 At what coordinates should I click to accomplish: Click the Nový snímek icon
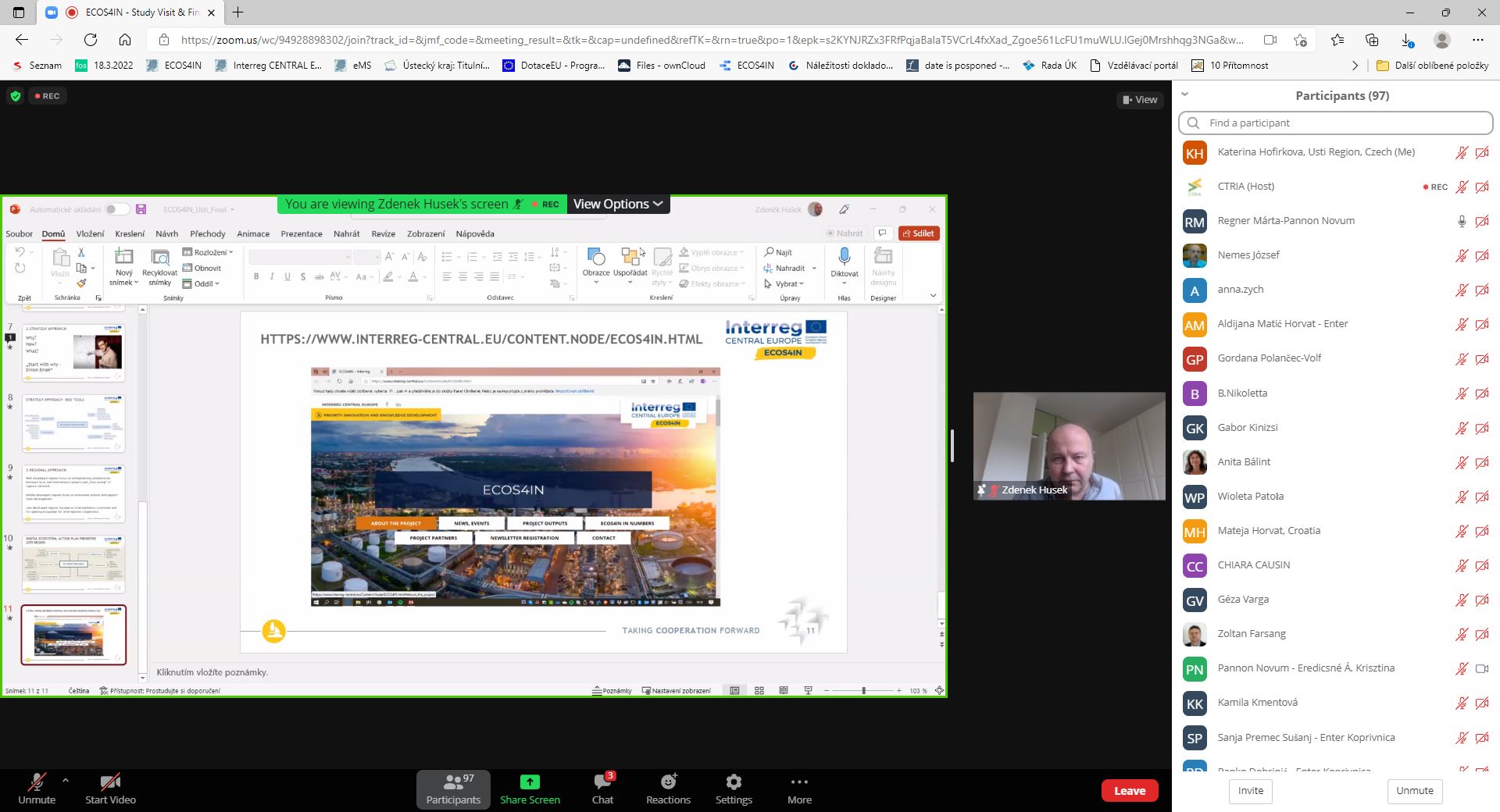123,256
